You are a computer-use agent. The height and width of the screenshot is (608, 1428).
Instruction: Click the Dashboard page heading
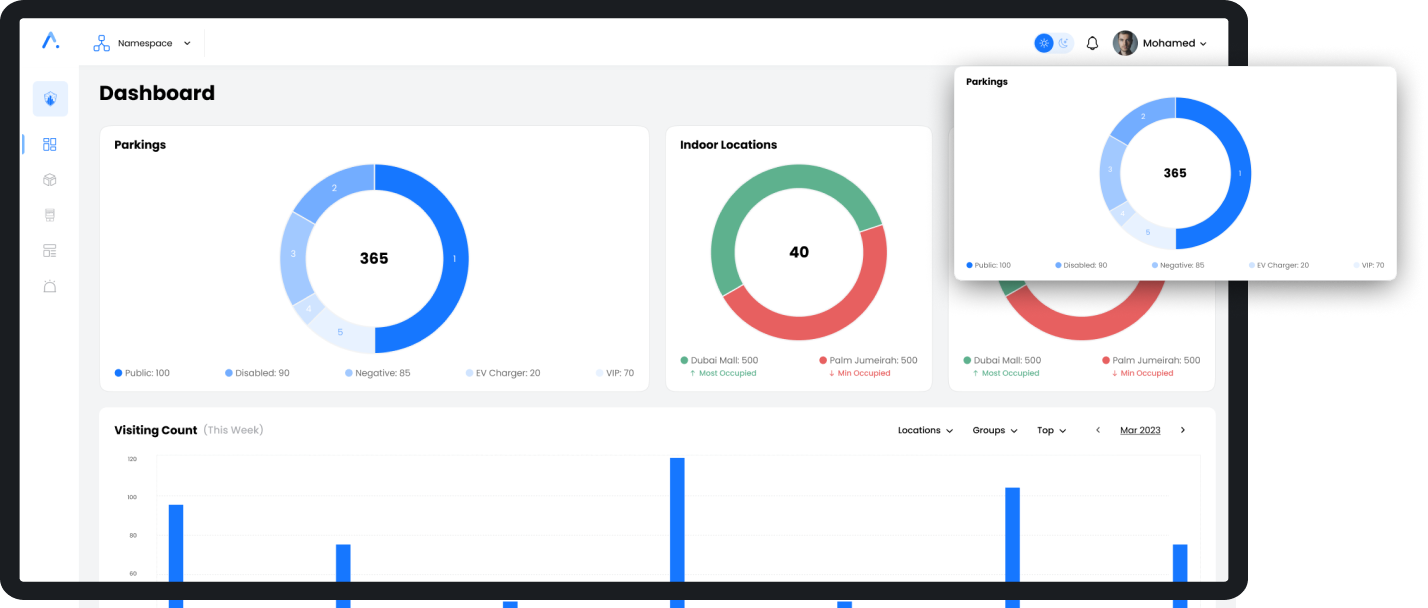pyautogui.click(x=157, y=93)
